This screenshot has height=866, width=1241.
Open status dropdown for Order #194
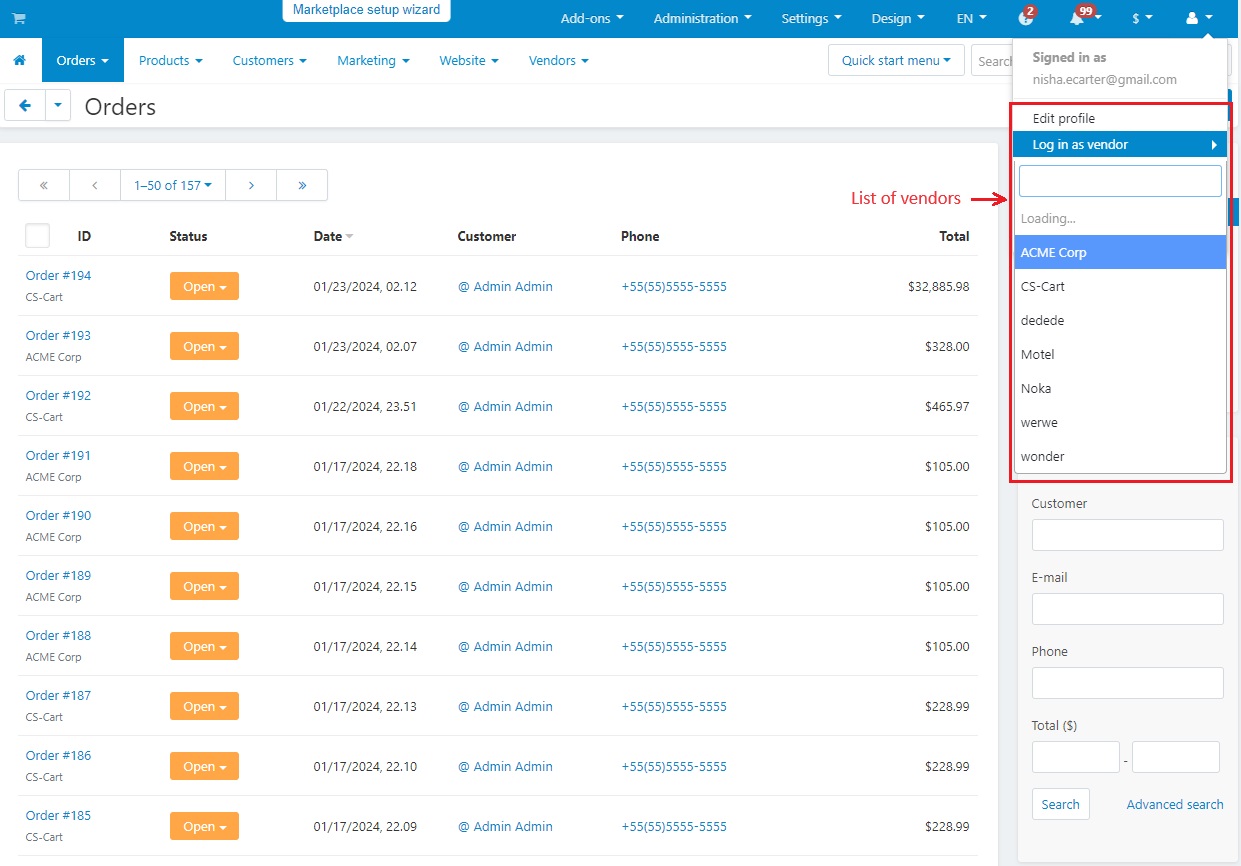204,287
